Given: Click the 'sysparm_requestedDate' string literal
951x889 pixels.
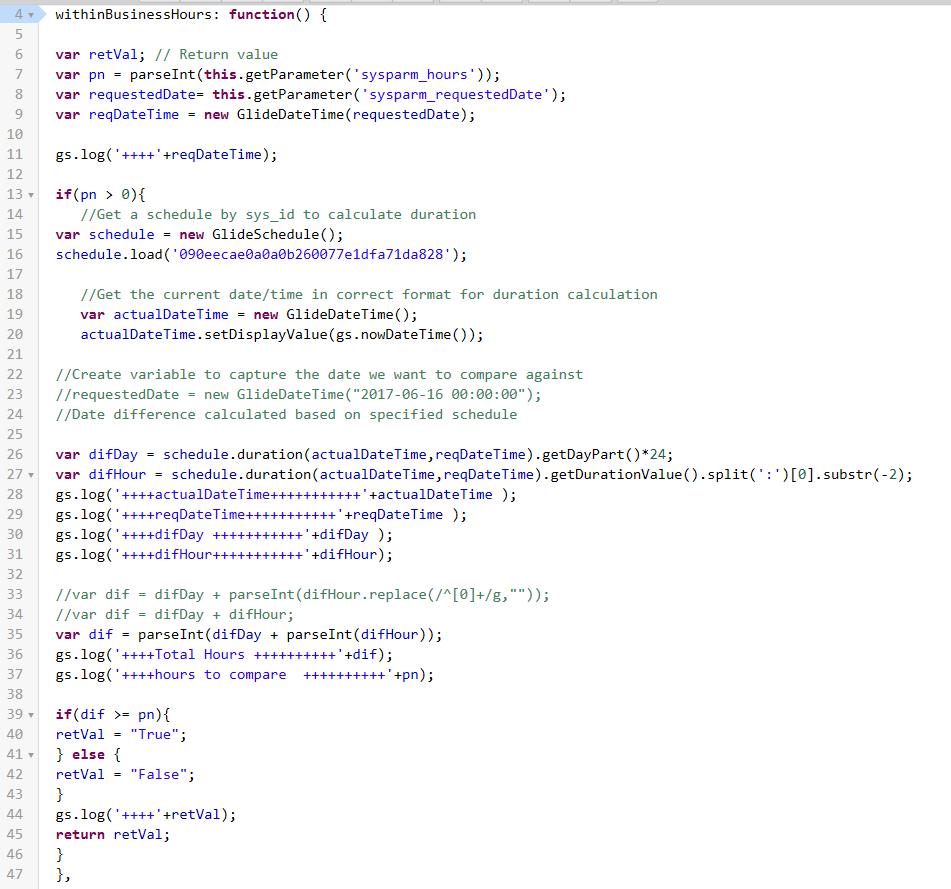Looking at the screenshot, I should point(455,95).
